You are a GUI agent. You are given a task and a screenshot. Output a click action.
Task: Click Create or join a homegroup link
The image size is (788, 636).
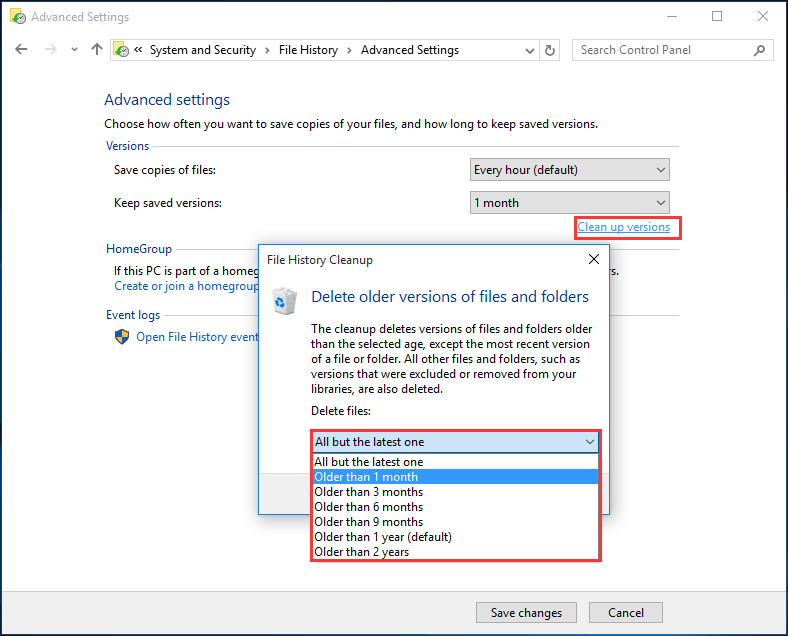pyautogui.click(x=186, y=286)
